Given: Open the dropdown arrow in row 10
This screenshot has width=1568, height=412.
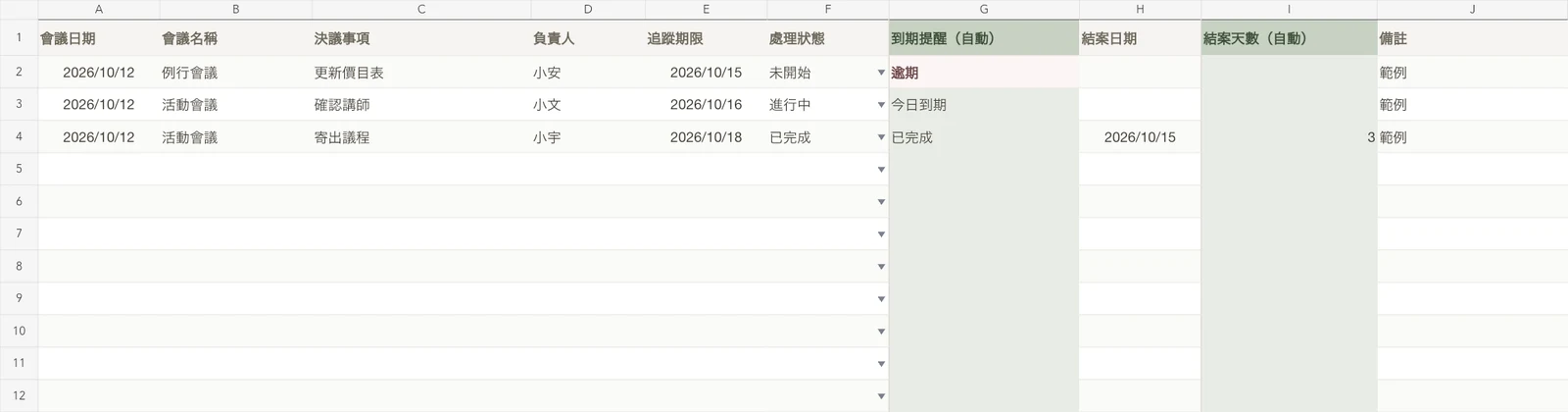Looking at the screenshot, I should (x=881, y=332).
